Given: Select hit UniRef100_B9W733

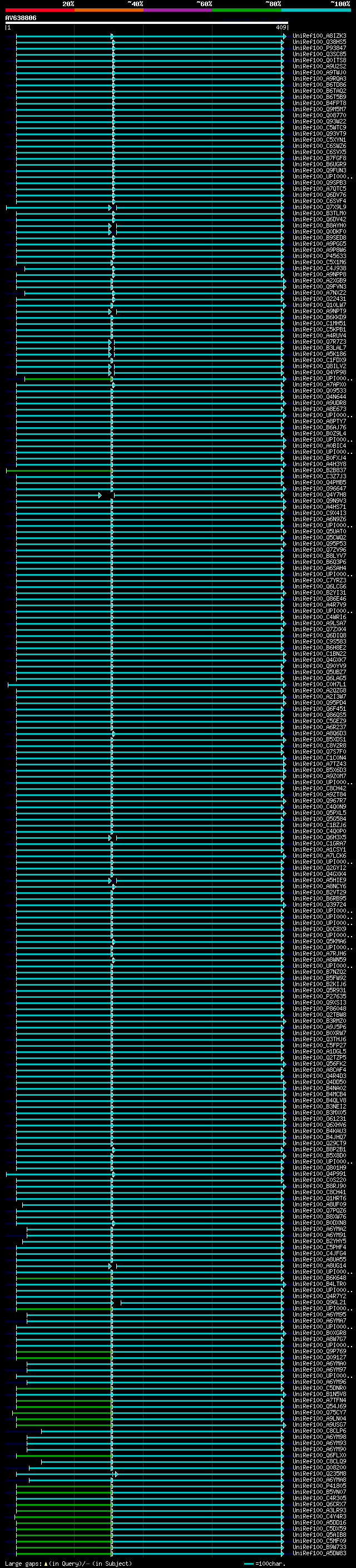Looking at the screenshot, I should pos(319,1548).
